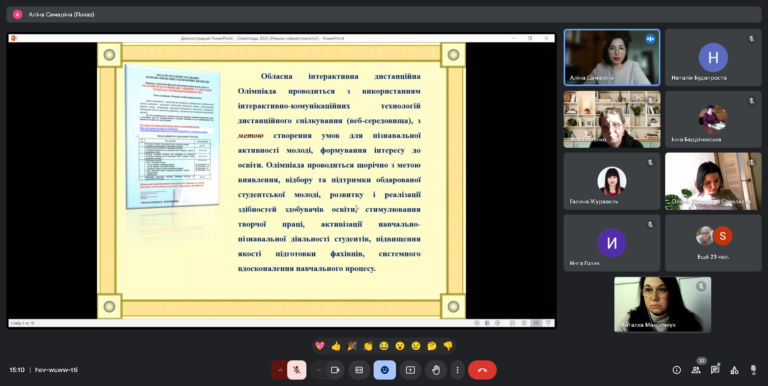Select Наталка Максимчук self-view tile

[x=663, y=304]
